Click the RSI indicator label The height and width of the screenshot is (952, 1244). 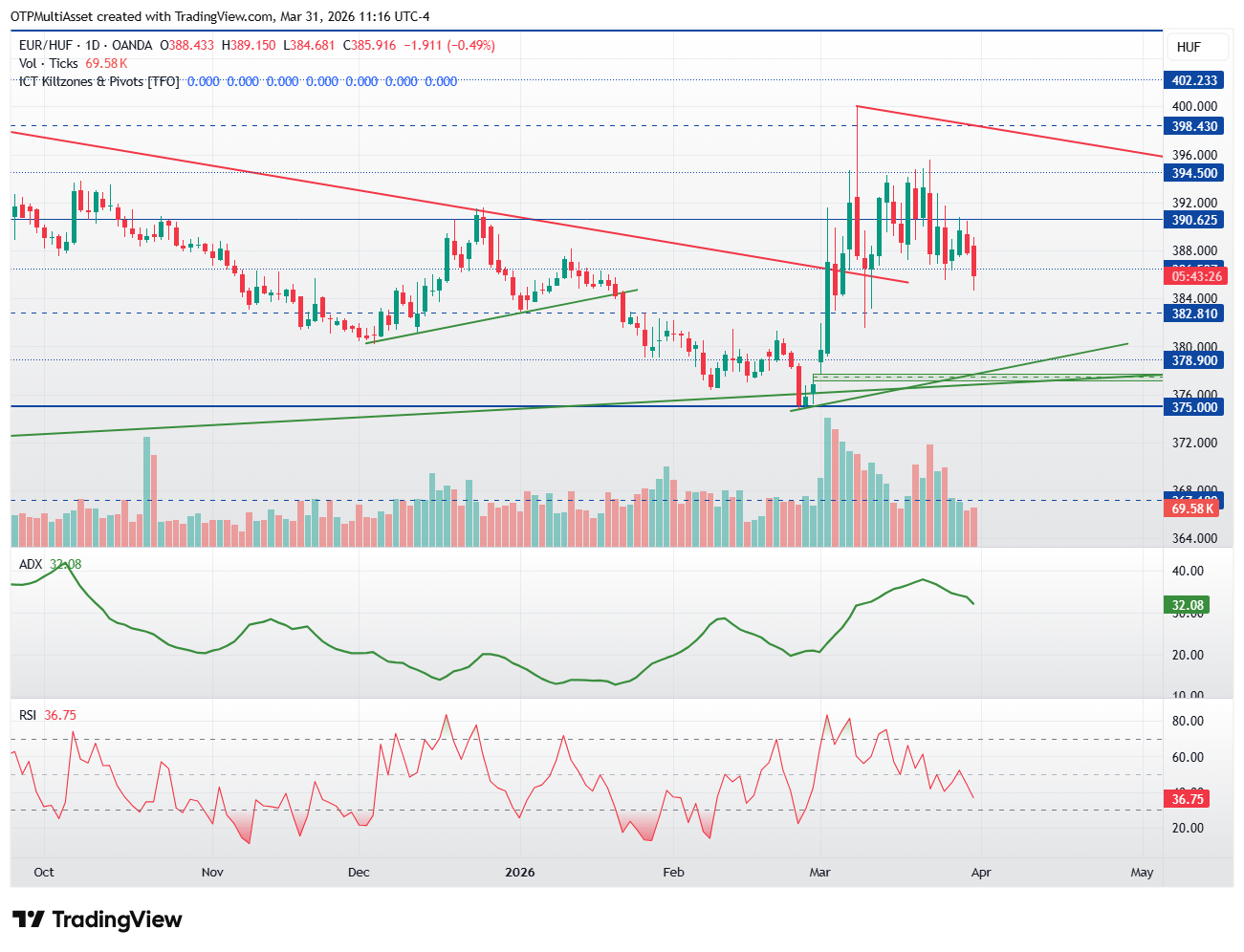pos(28,715)
